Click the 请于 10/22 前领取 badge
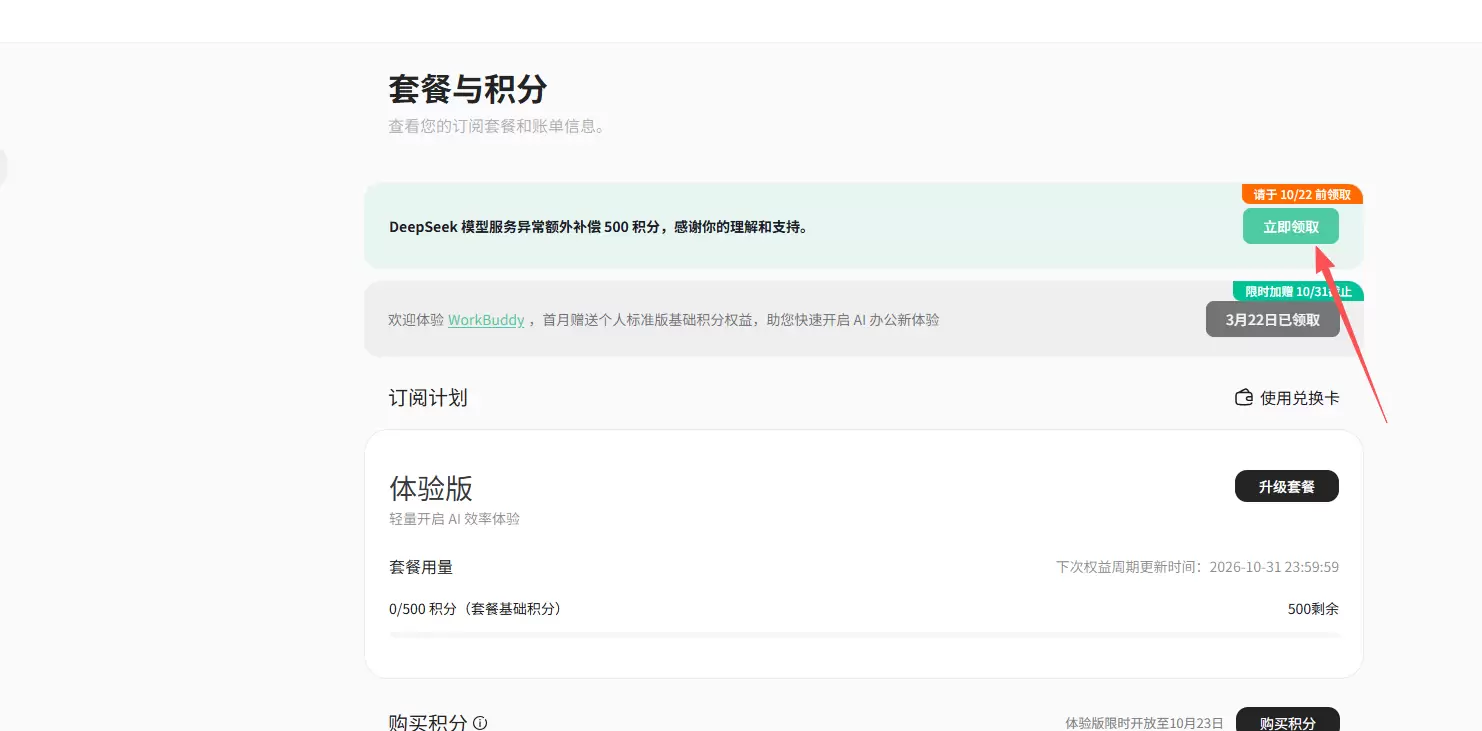Screen dimensions: 1482x731 [1302, 194]
